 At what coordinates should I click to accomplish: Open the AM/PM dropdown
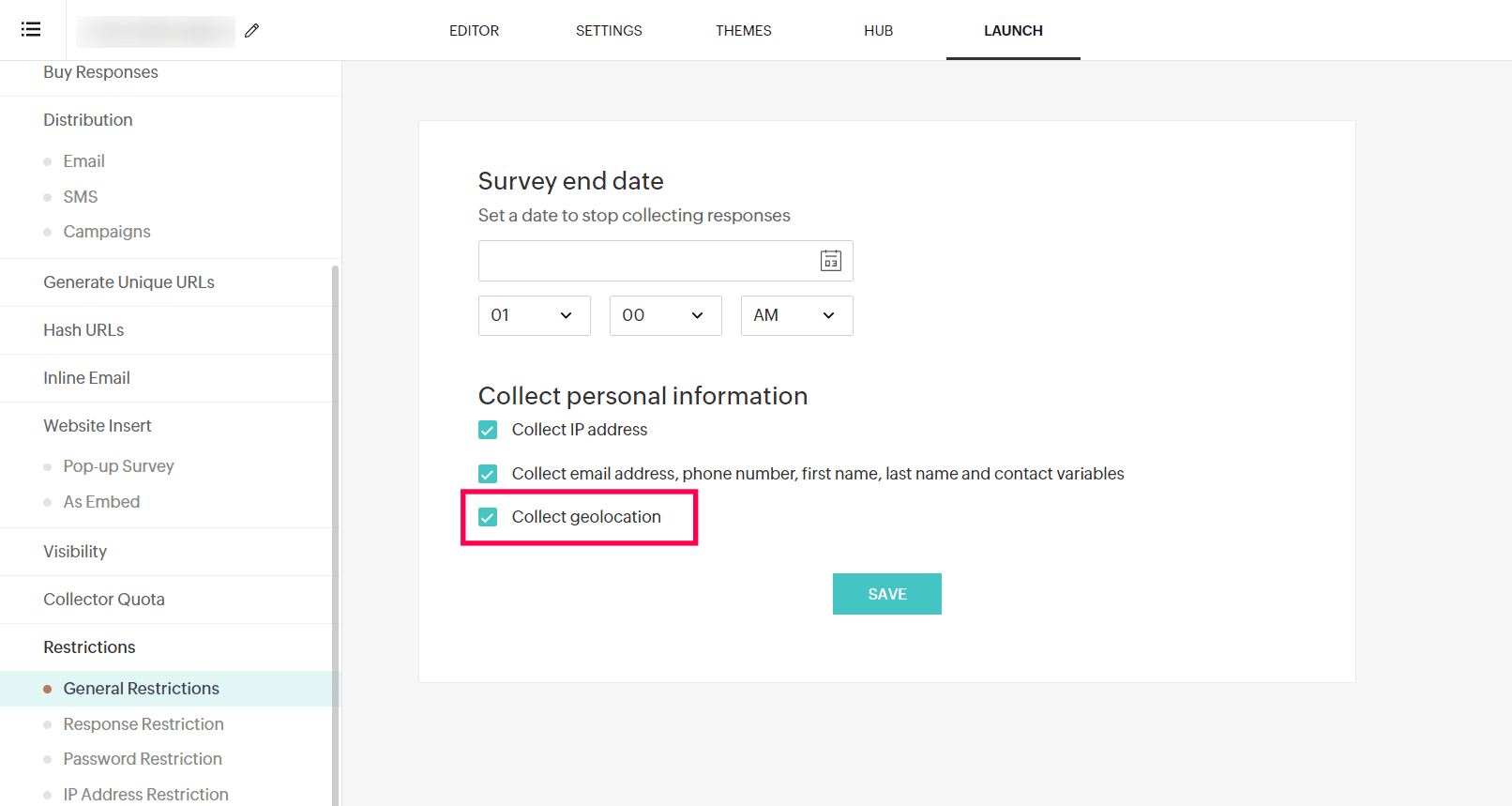point(796,315)
